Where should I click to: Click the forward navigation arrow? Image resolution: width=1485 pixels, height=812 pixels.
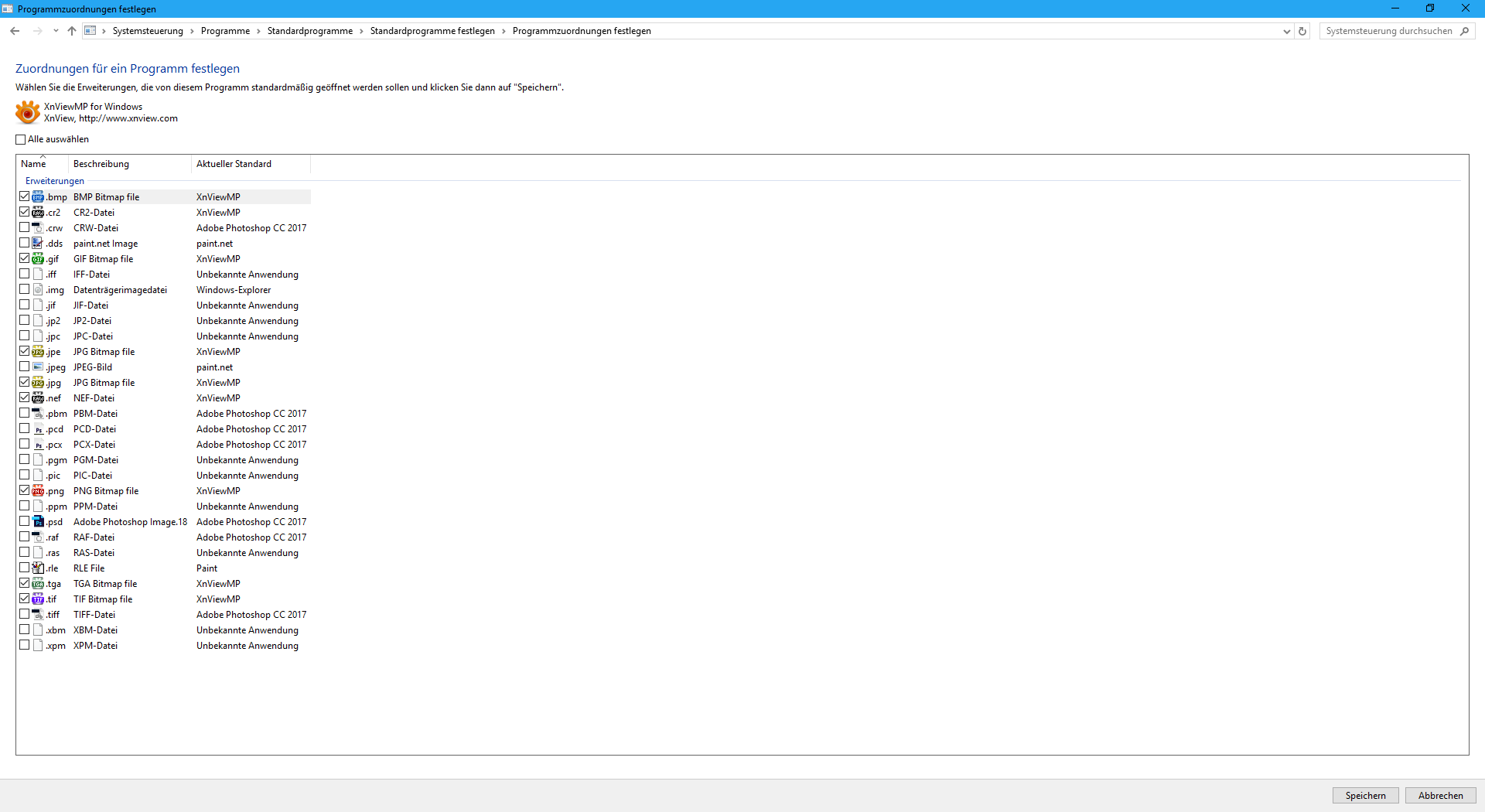point(37,31)
